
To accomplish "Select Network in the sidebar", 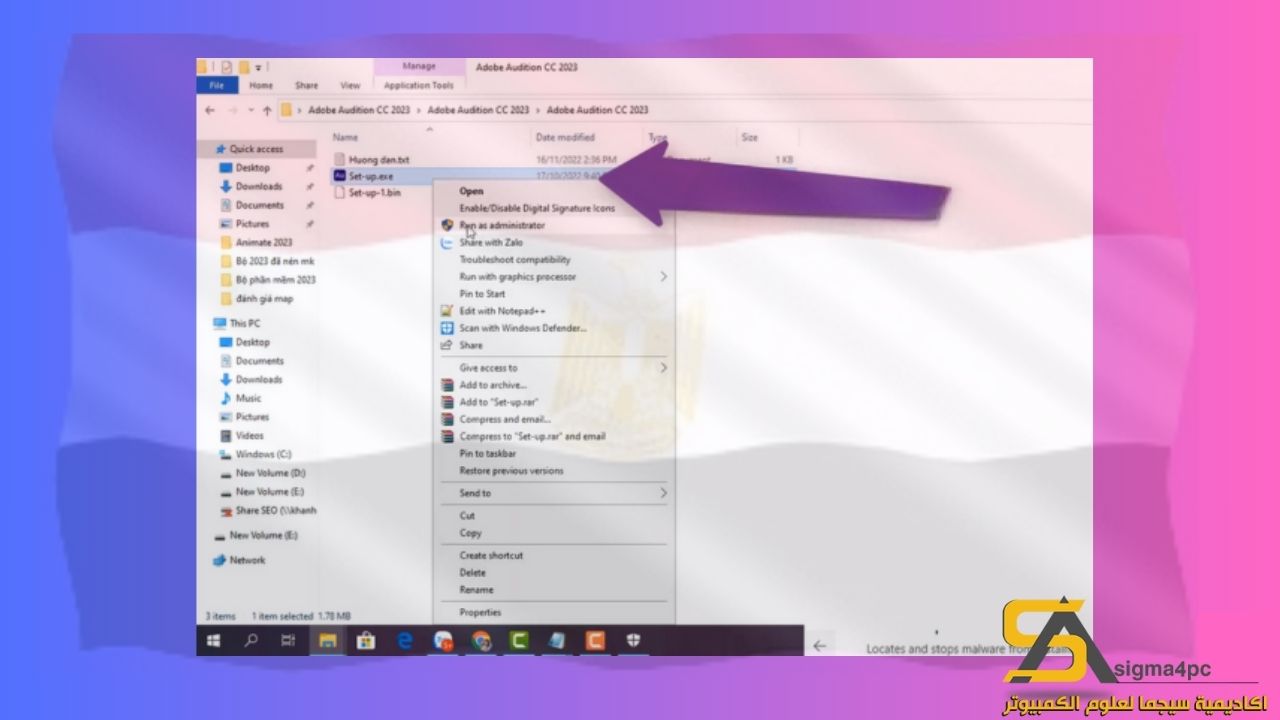I will (246, 560).
